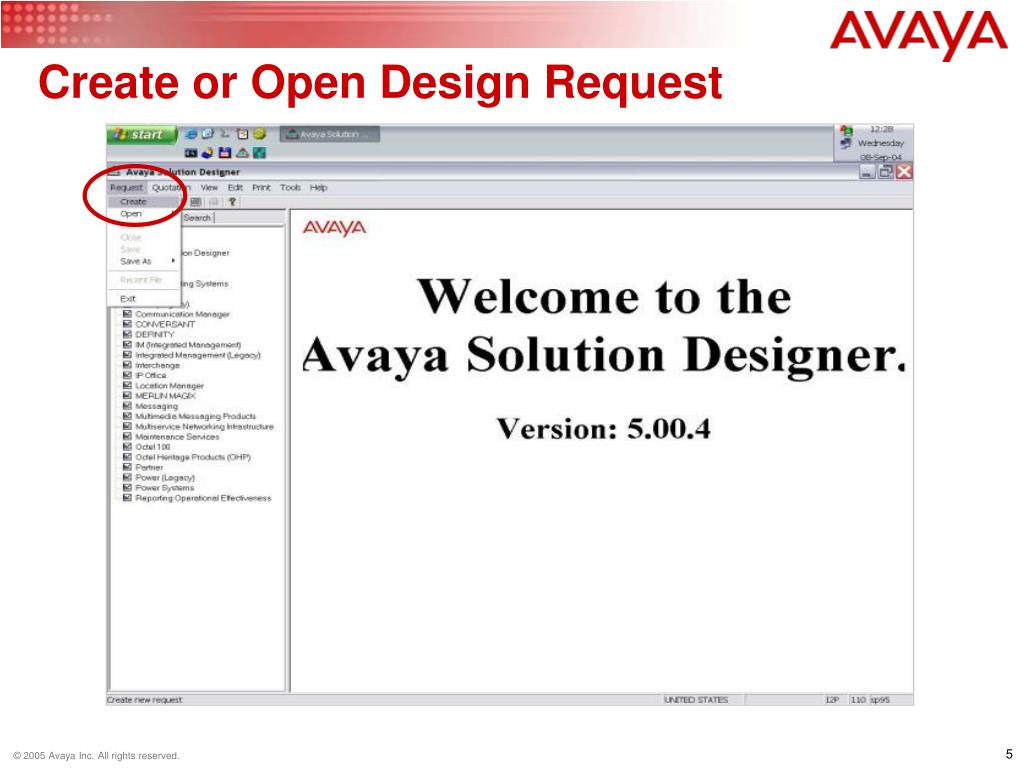Screen dimensions: 1024x768
Task: Open the Quotation menu
Action: point(170,187)
